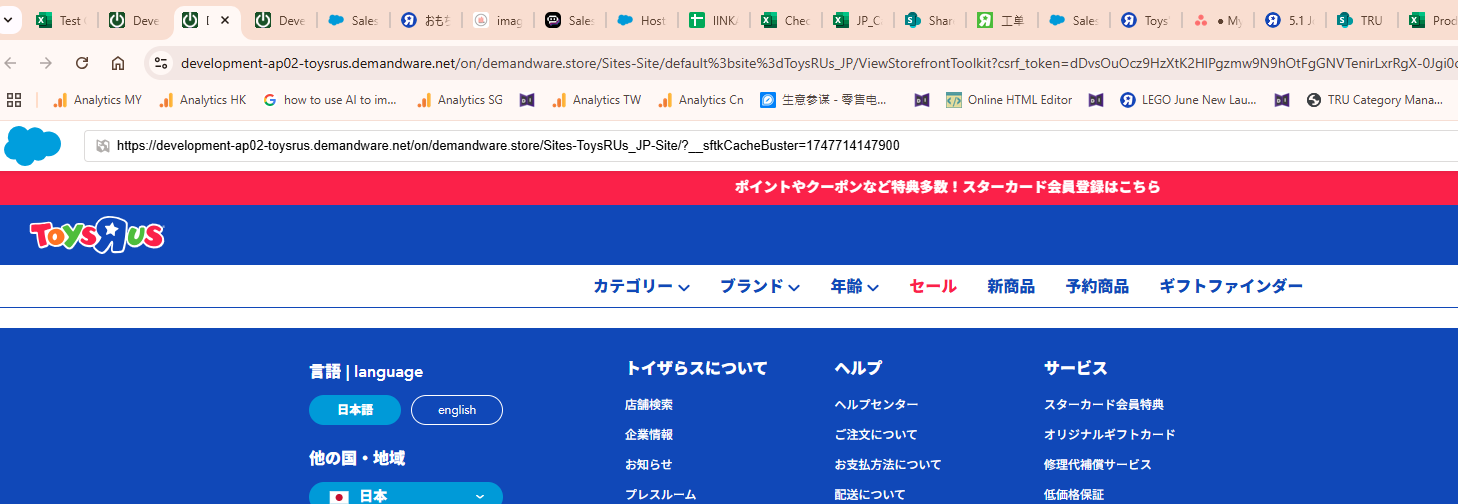Click the Salesforce cloud logo in toolkit bar

tap(33, 146)
